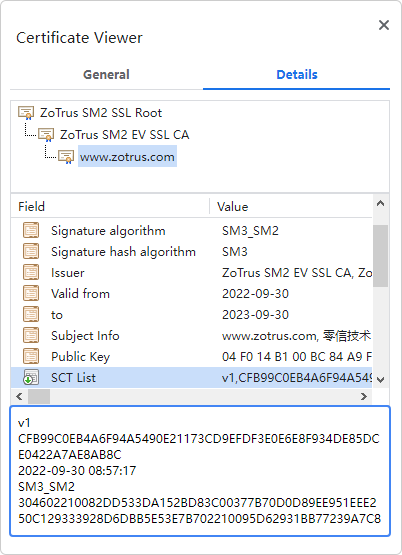Click the Subject Info value www.zotrus.com
Viewport: 402px width, 555px height.
(x=296, y=336)
